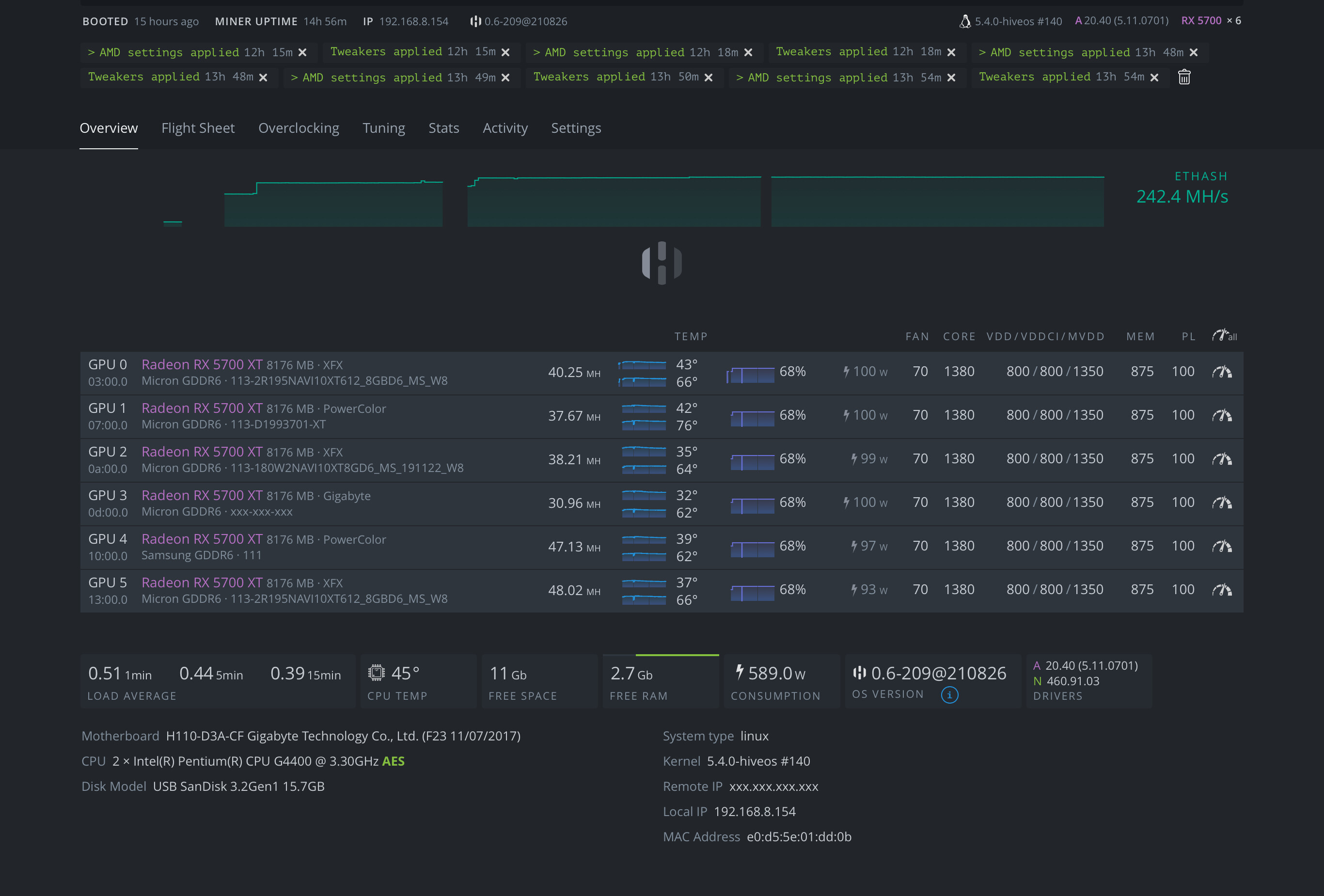Click GPU 5 overclock speedometer icon

pyautogui.click(x=1221, y=590)
